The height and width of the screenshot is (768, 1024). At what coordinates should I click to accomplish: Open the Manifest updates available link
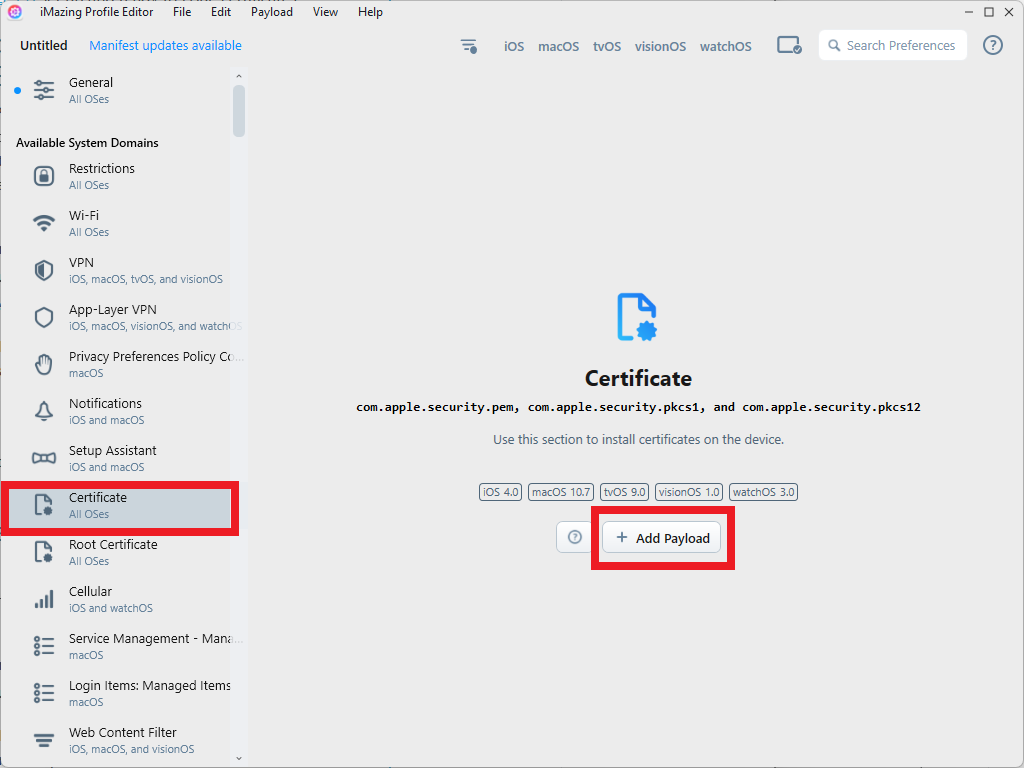point(165,45)
